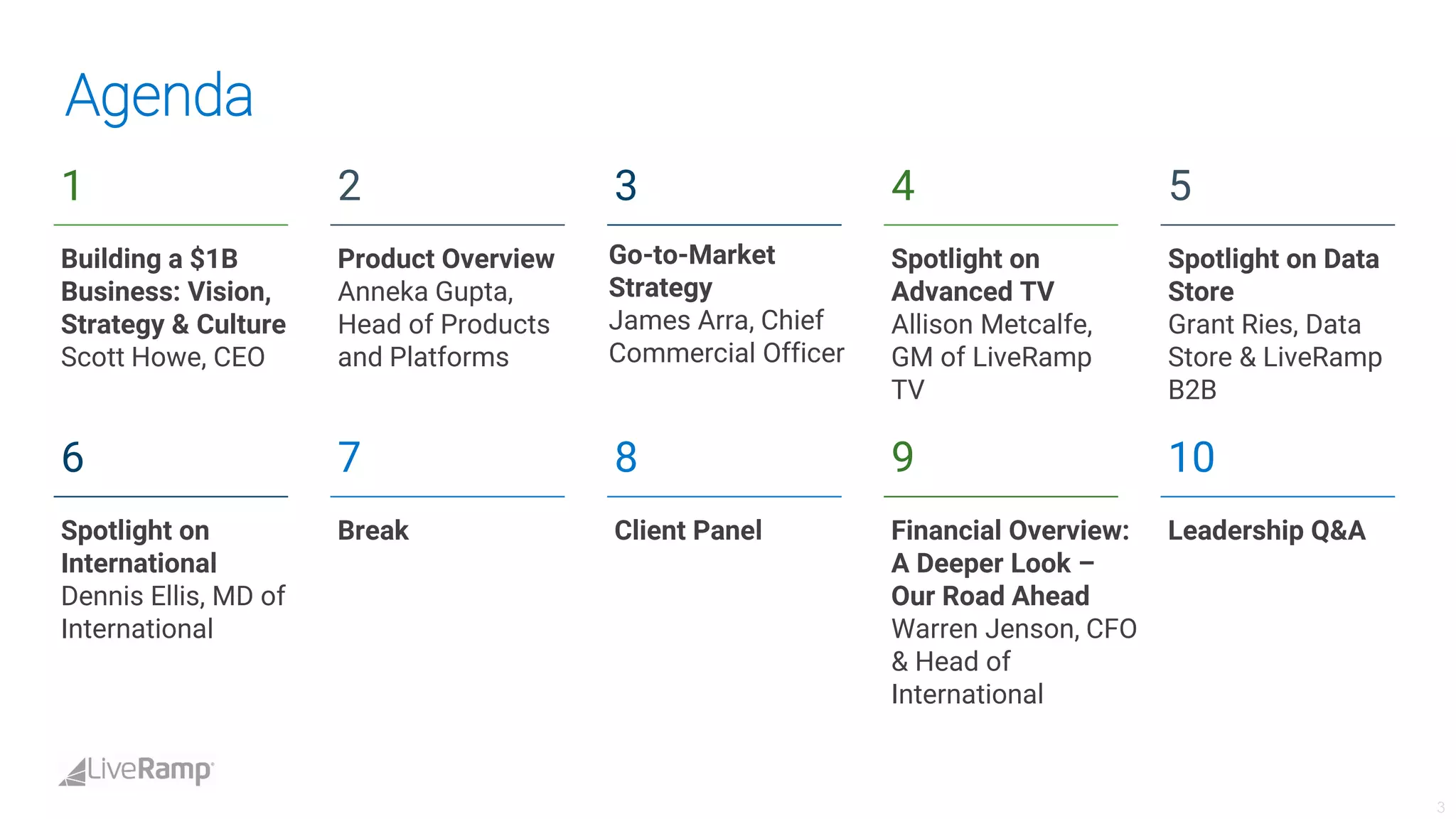1456x819 pixels.
Task: Select agenda number 10
Action: [x=1192, y=457]
